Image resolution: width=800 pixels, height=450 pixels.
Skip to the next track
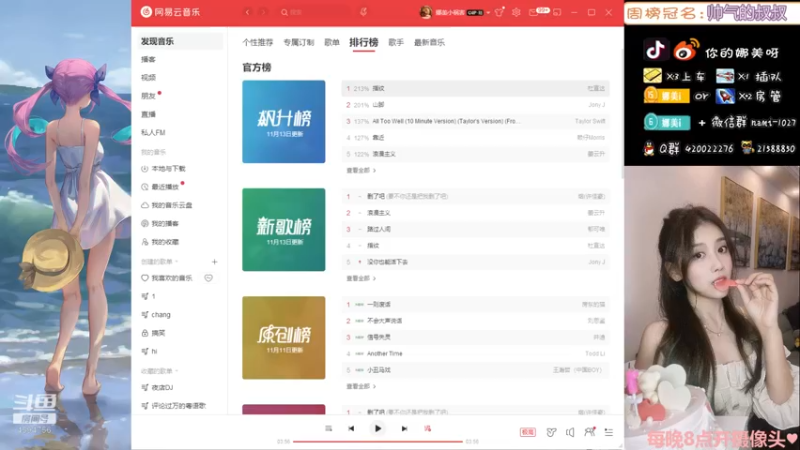click(404, 429)
